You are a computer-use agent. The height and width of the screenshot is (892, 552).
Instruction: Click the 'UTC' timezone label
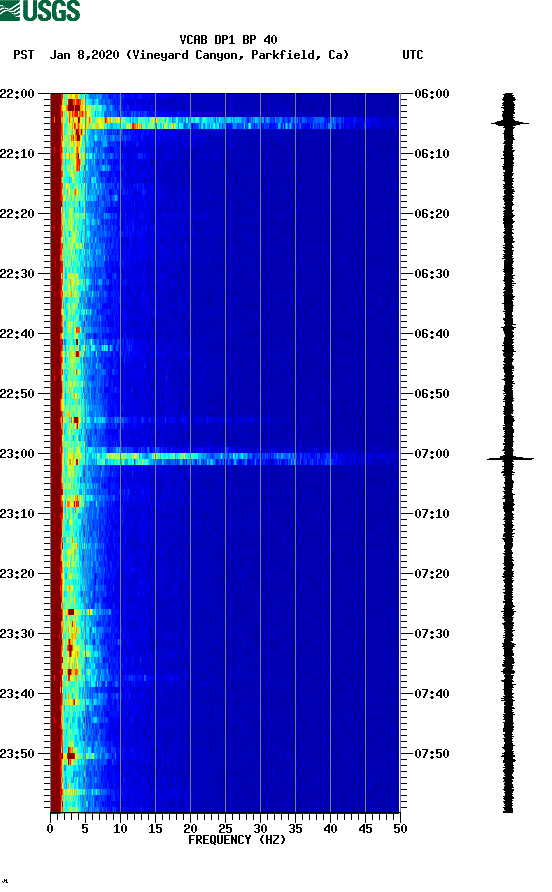pyautogui.click(x=413, y=55)
